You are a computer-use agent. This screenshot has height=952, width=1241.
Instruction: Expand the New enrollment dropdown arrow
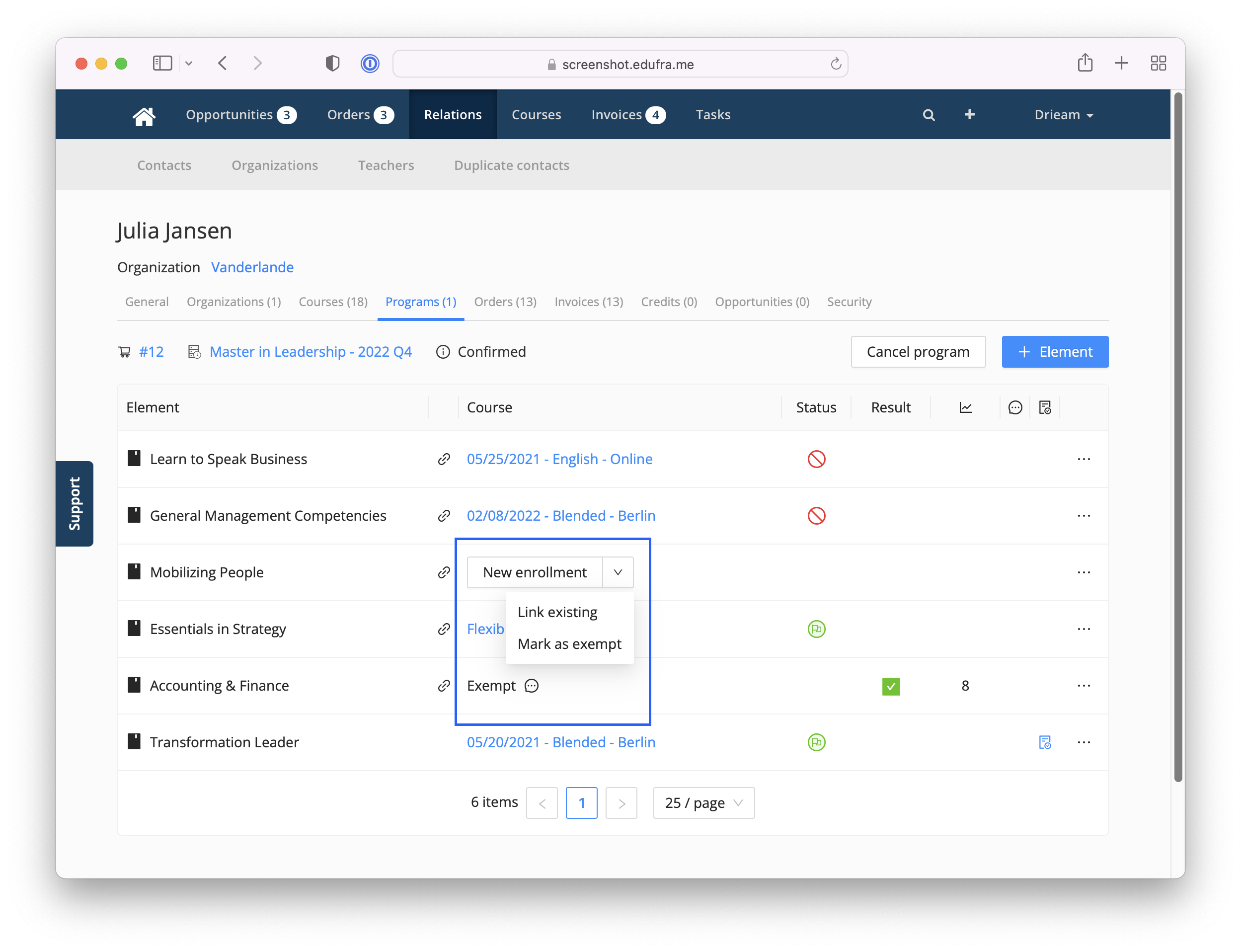(x=618, y=572)
